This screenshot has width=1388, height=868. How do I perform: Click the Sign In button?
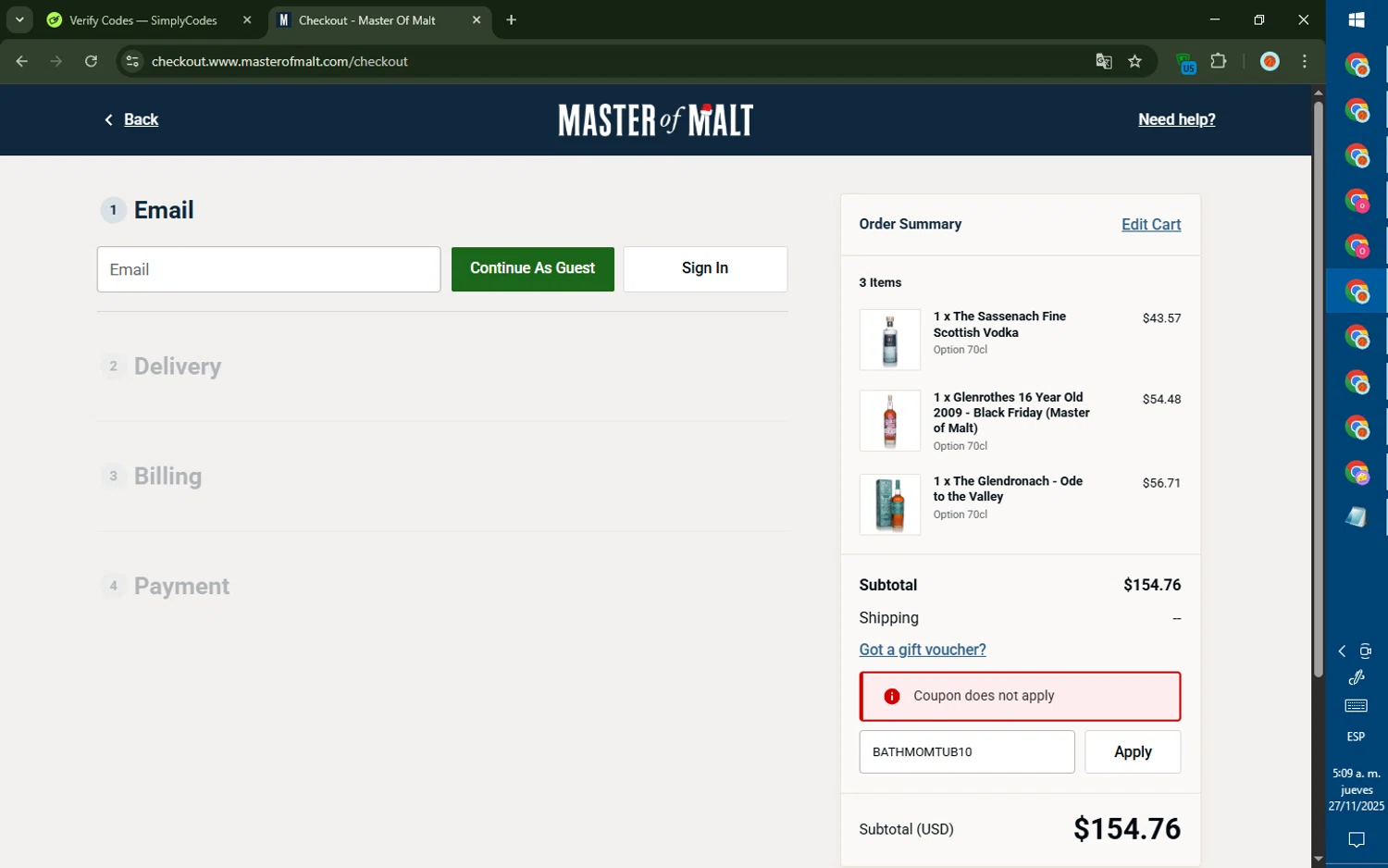[x=705, y=268]
